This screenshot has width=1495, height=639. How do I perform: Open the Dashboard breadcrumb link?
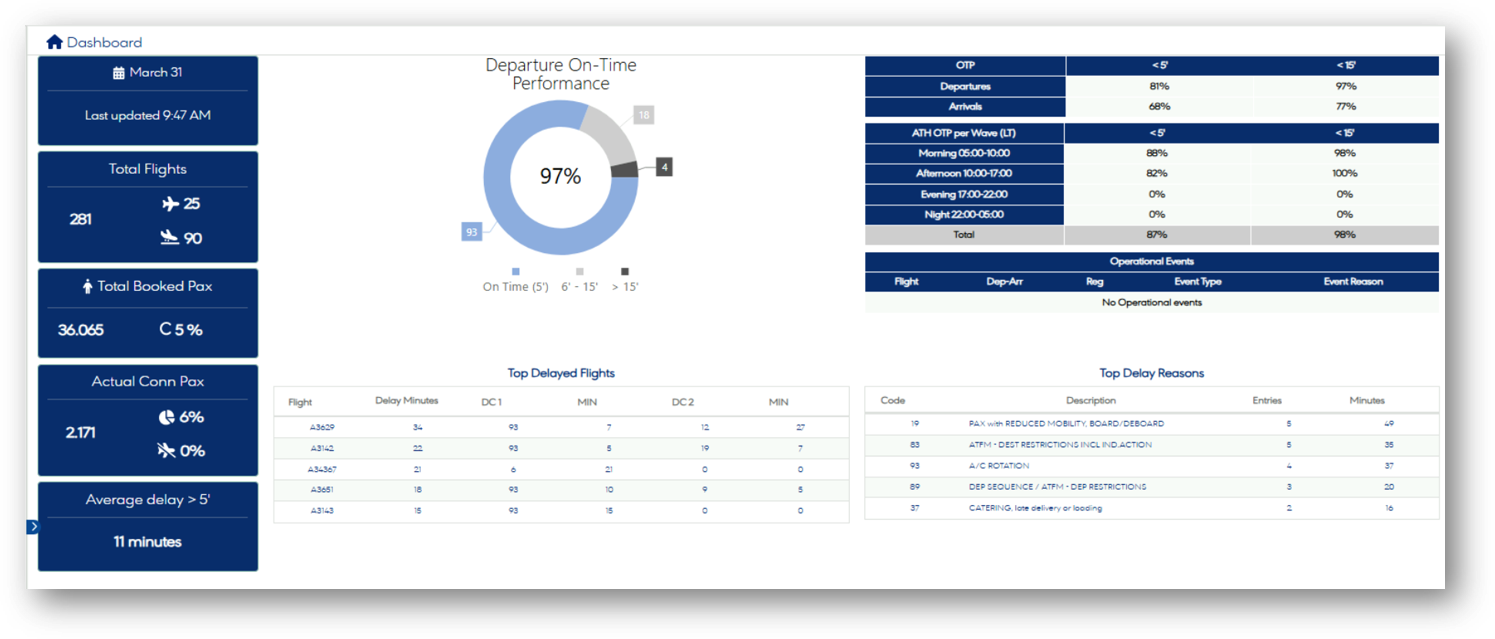click(104, 42)
